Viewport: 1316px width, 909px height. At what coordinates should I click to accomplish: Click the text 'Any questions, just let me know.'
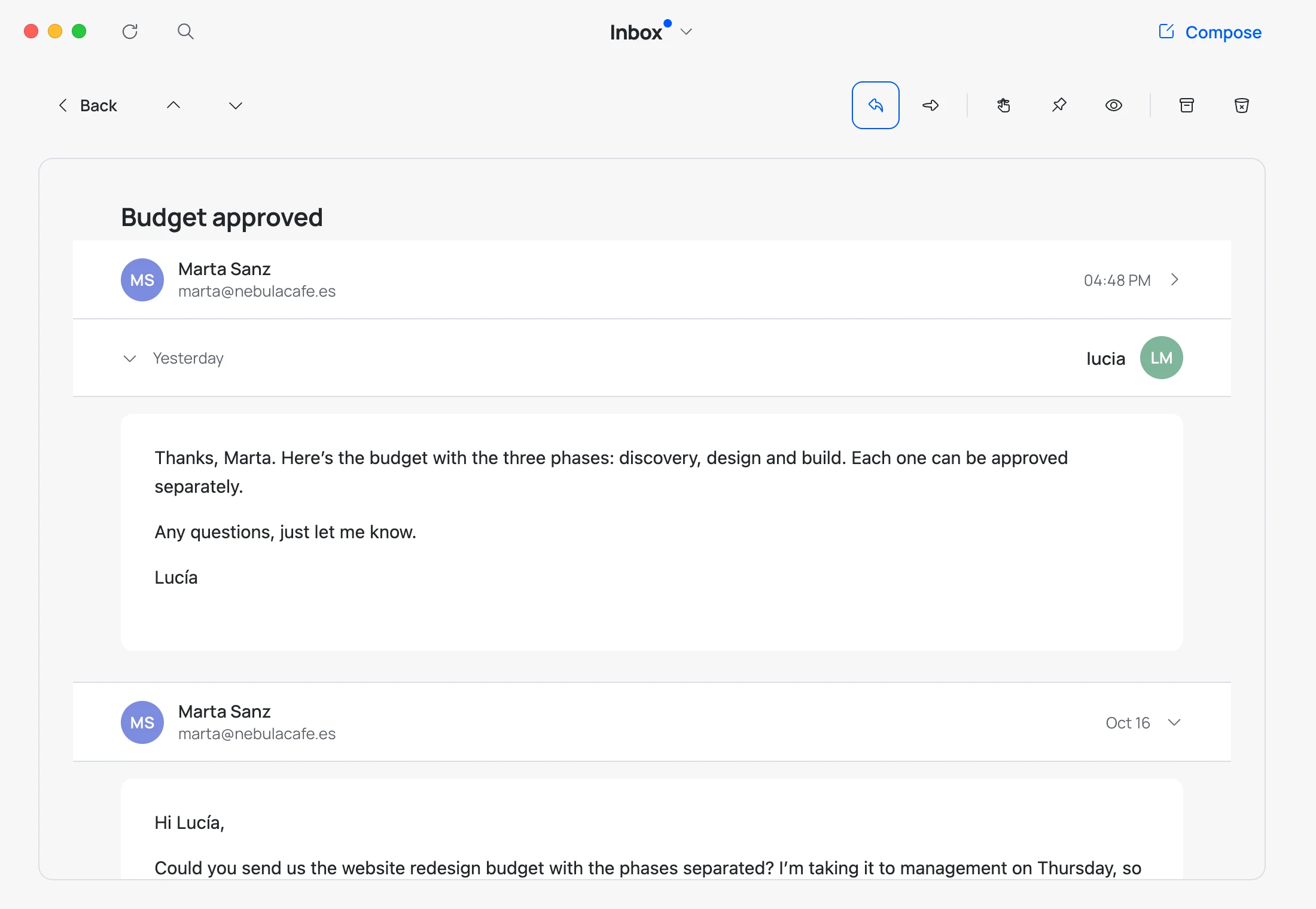click(285, 532)
